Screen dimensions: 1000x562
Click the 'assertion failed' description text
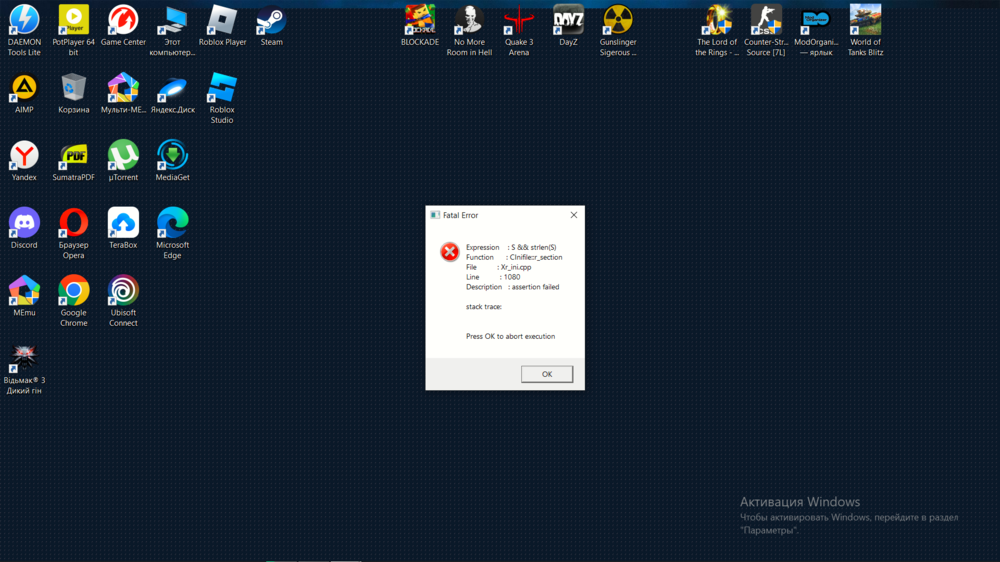point(535,287)
